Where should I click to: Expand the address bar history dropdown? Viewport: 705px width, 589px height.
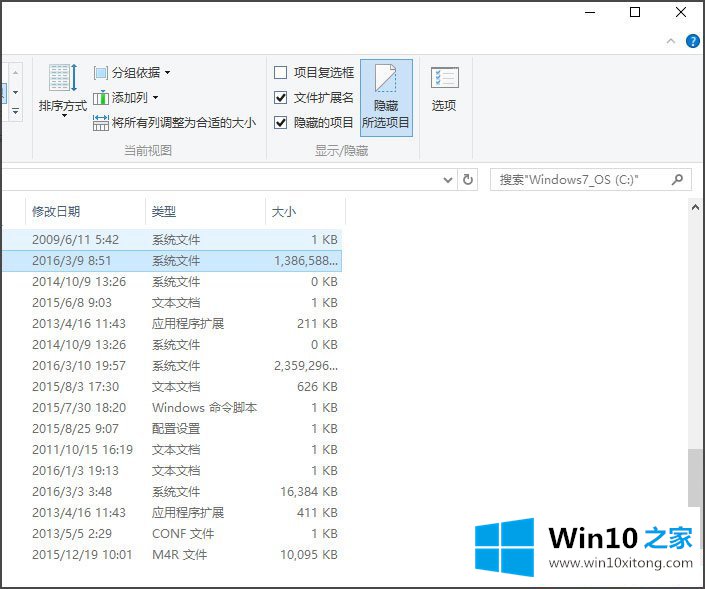click(x=448, y=180)
